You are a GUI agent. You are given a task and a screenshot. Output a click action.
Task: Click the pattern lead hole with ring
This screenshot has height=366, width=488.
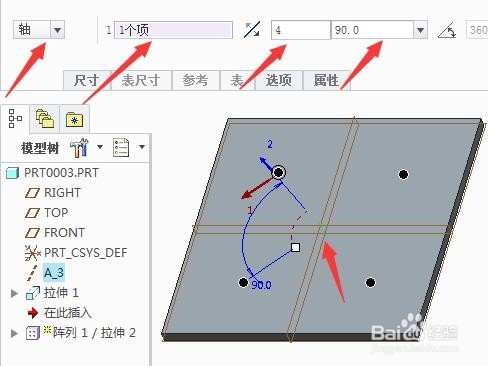278,172
